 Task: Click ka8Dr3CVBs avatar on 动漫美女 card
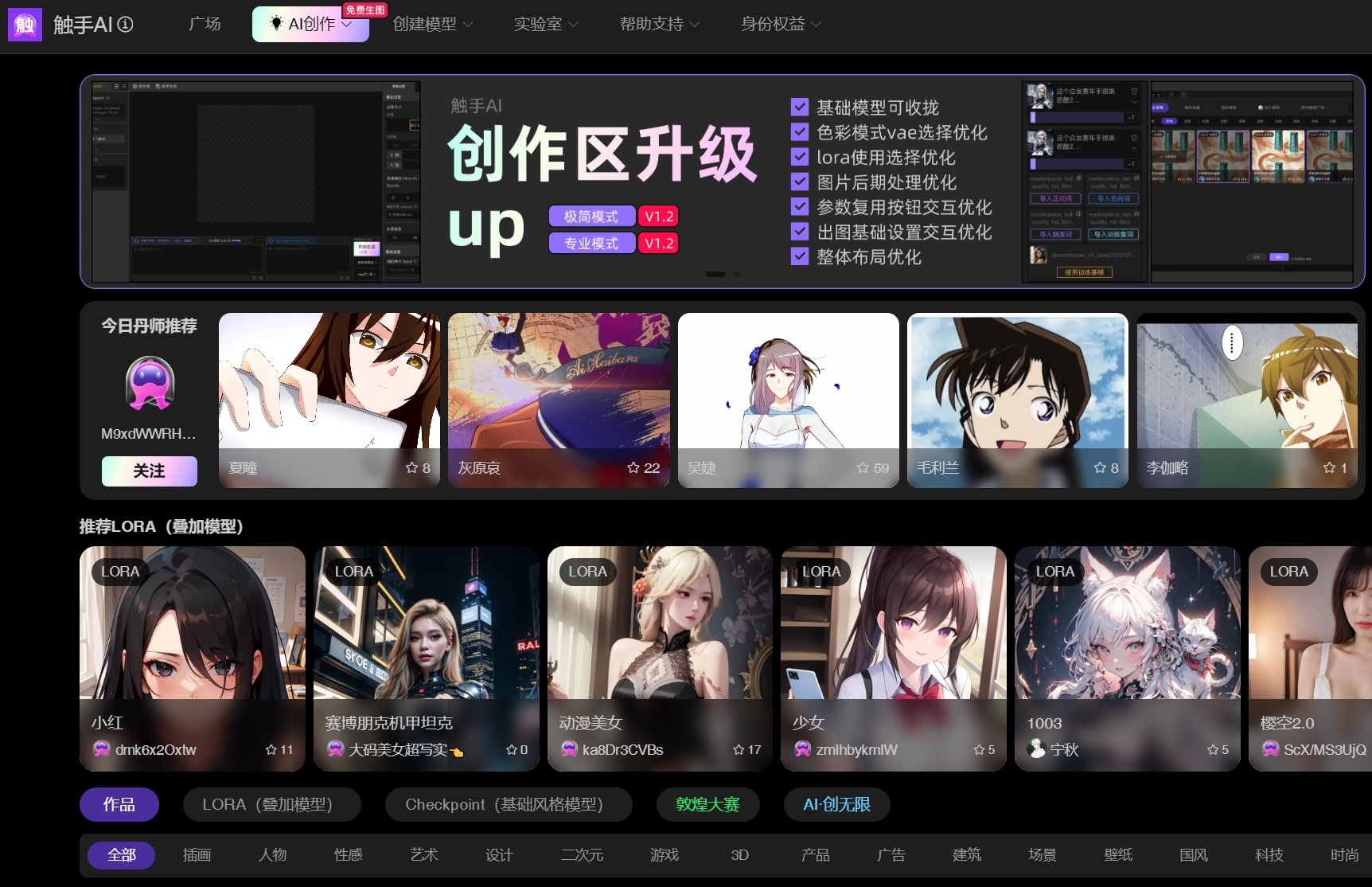coord(571,749)
